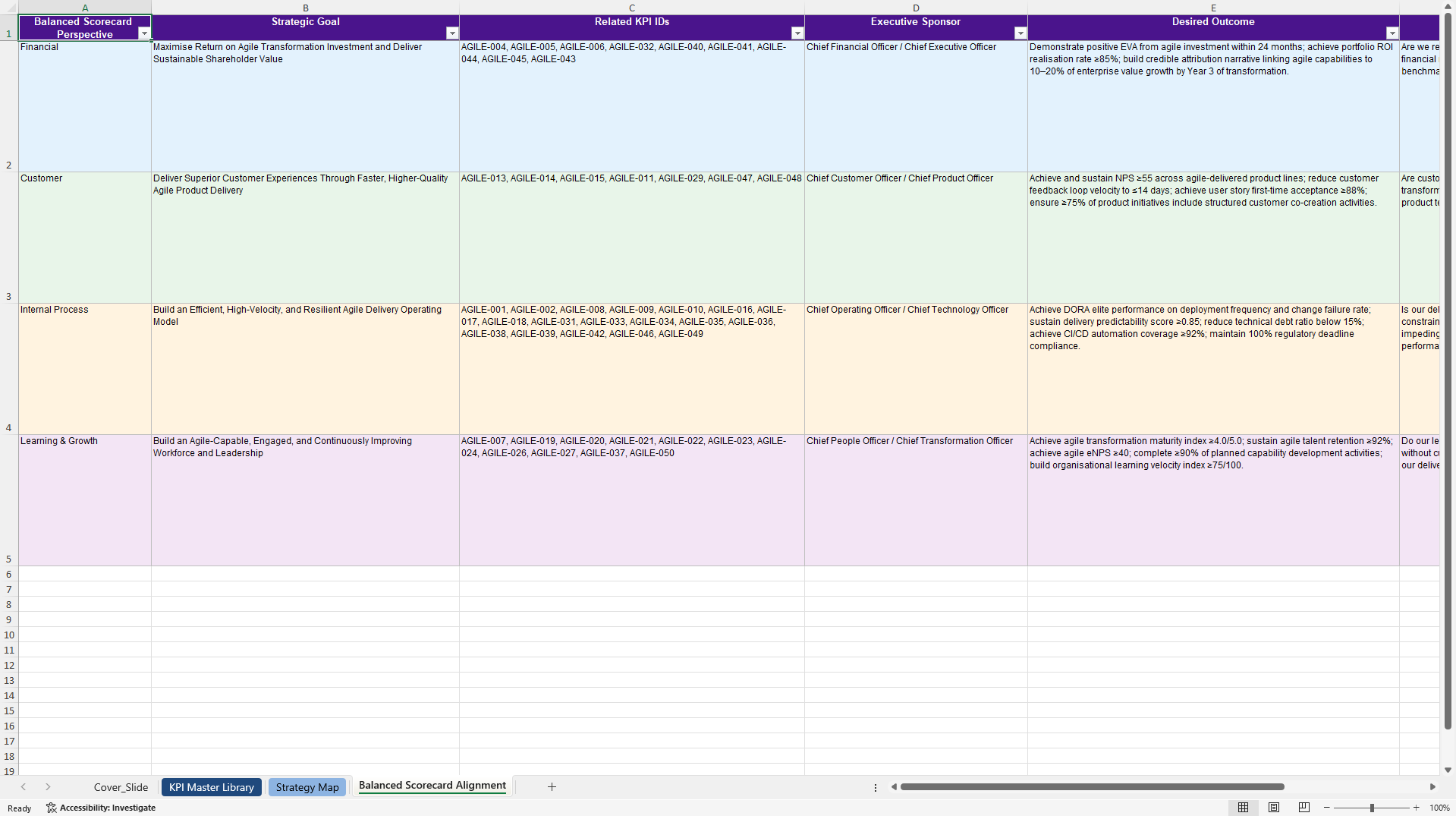This screenshot has width=1456, height=816.
Task: Zoom out with minus button
Action: [x=1327, y=808]
